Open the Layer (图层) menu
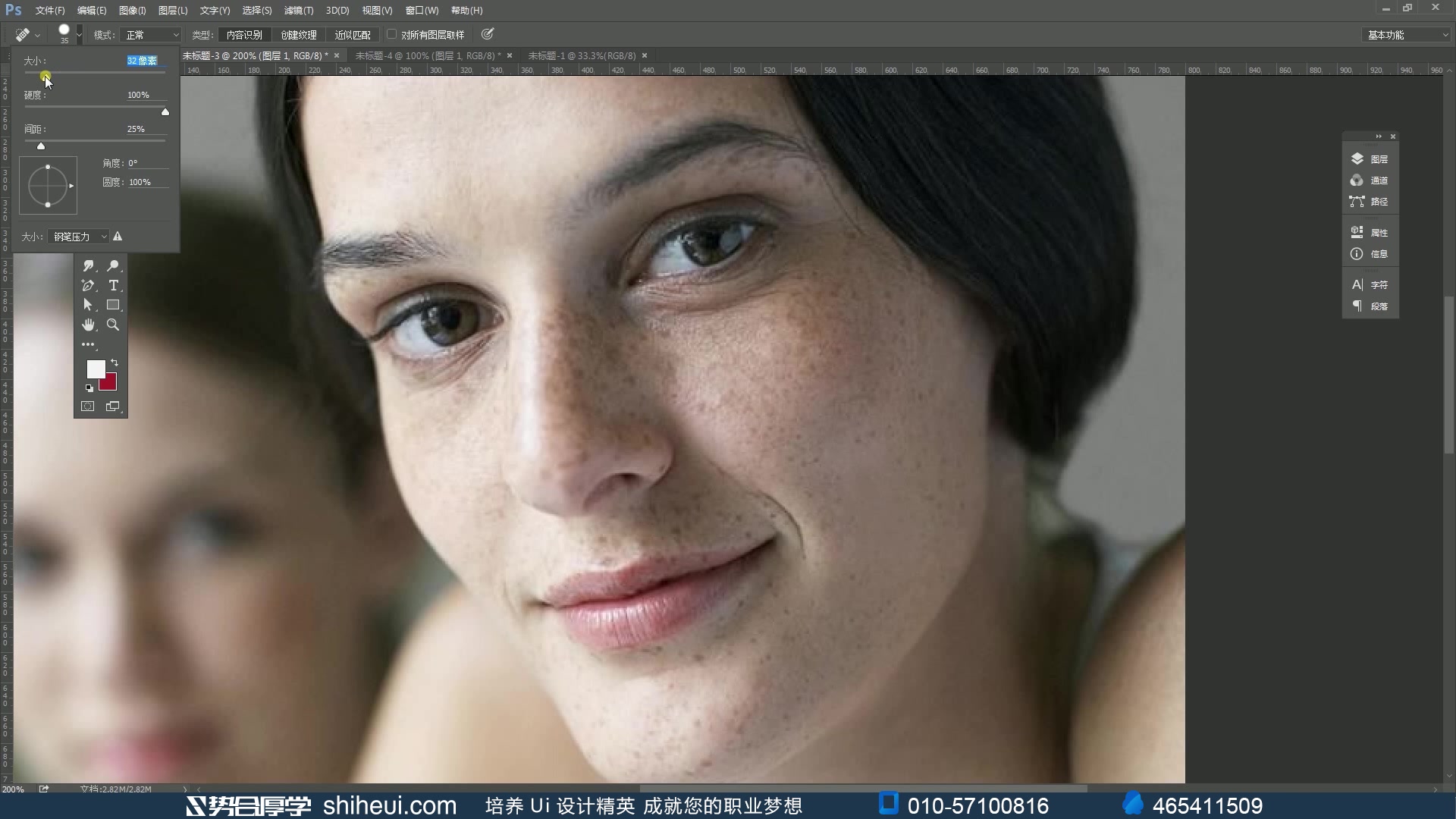The width and height of the screenshot is (1456, 819). click(x=173, y=11)
